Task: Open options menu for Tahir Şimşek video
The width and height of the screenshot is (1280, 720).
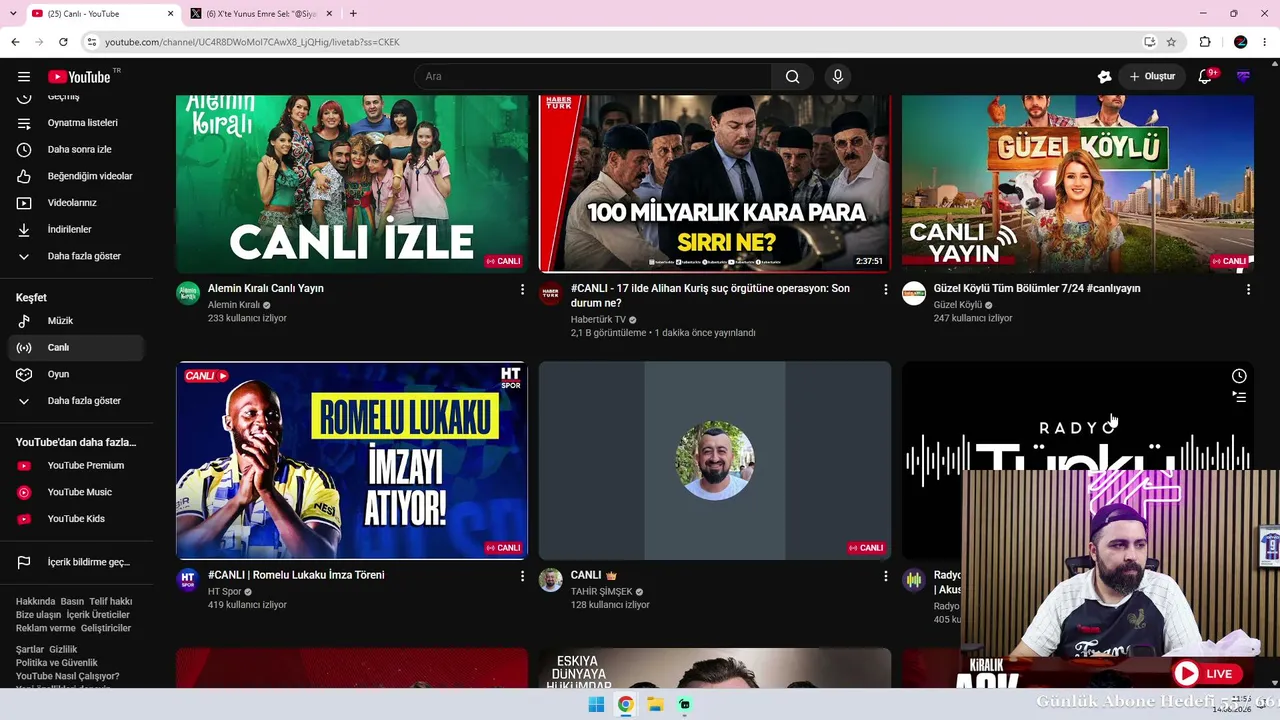Action: click(x=885, y=576)
